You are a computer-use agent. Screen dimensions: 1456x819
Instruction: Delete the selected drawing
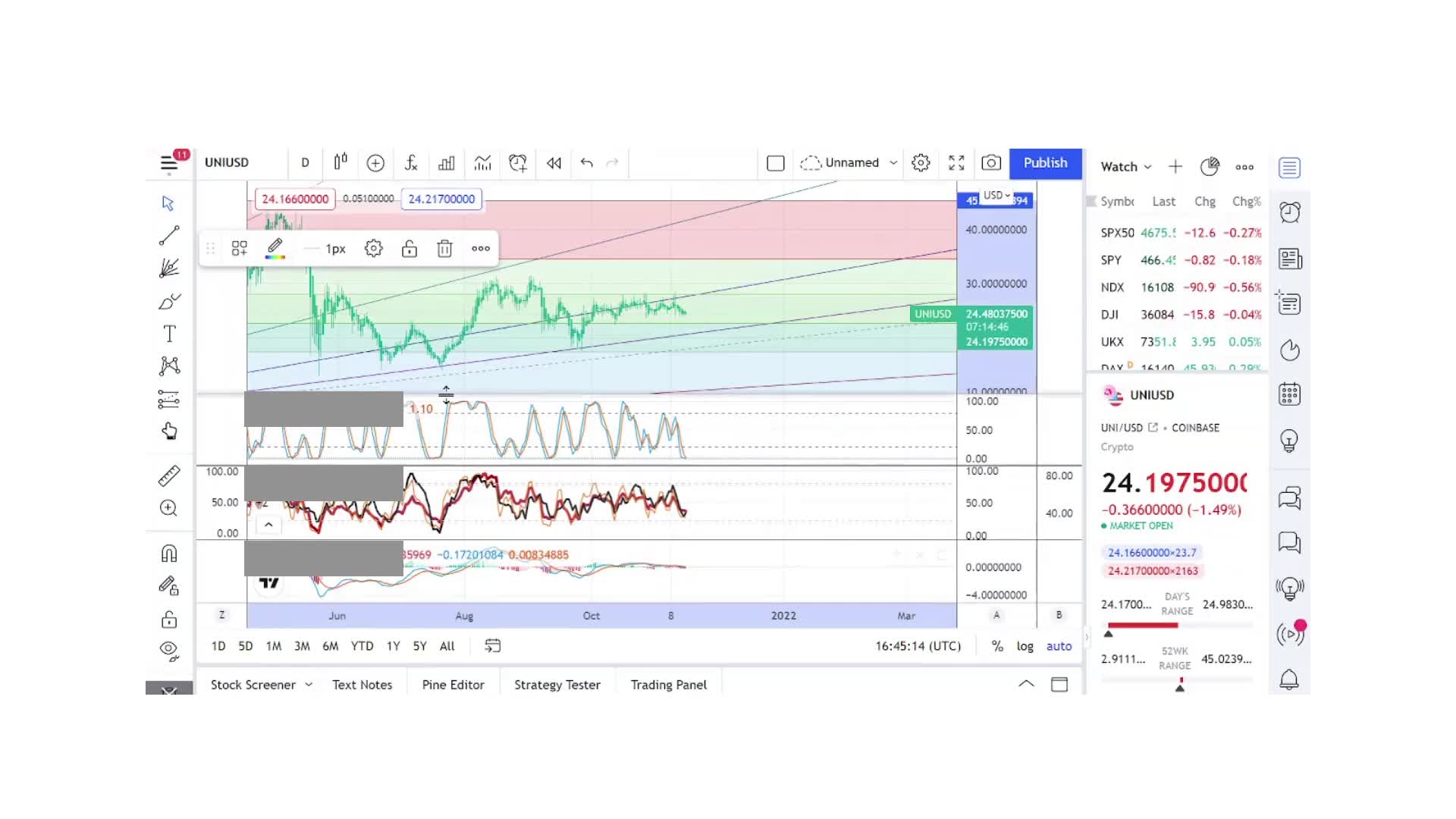444,249
